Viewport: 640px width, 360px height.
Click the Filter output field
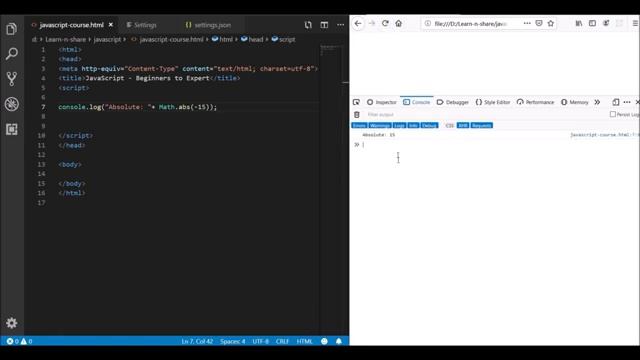click(x=486, y=115)
